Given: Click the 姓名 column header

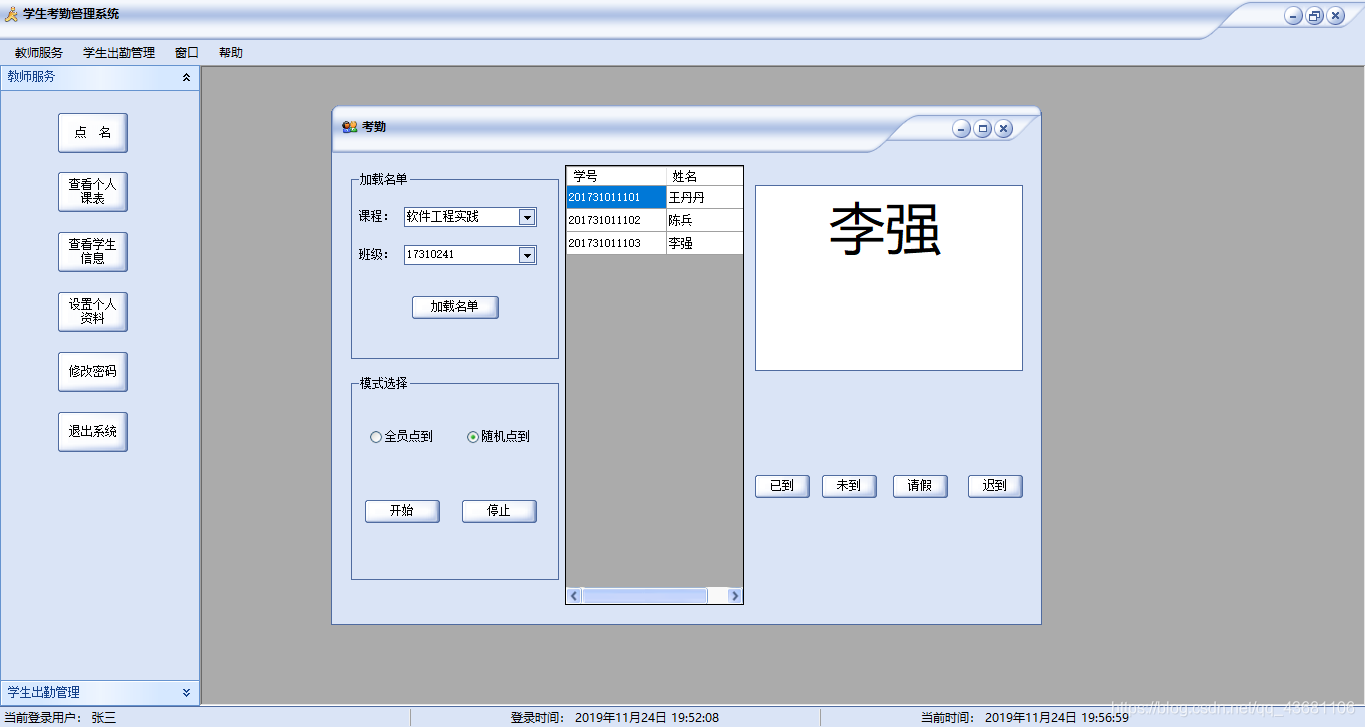Looking at the screenshot, I should pyautogui.click(x=705, y=176).
